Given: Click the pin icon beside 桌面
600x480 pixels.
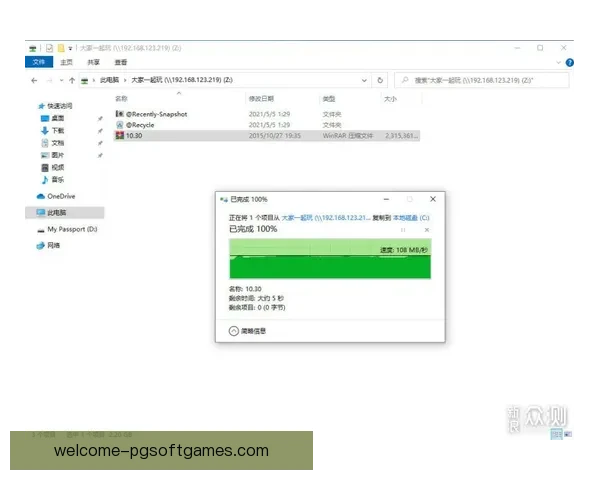Looking at the screenshot, I should (100, 119).
